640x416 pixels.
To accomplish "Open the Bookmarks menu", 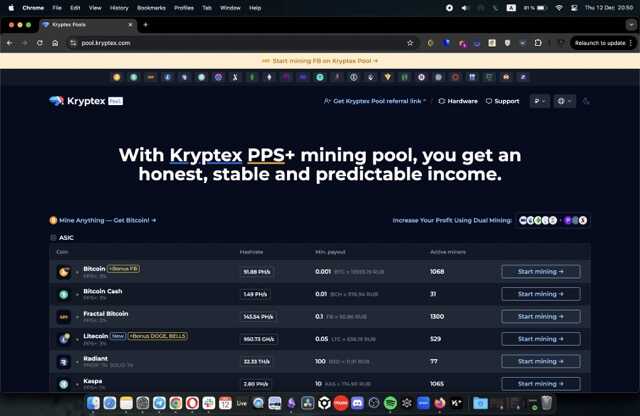I will click(x=151, y=8).
